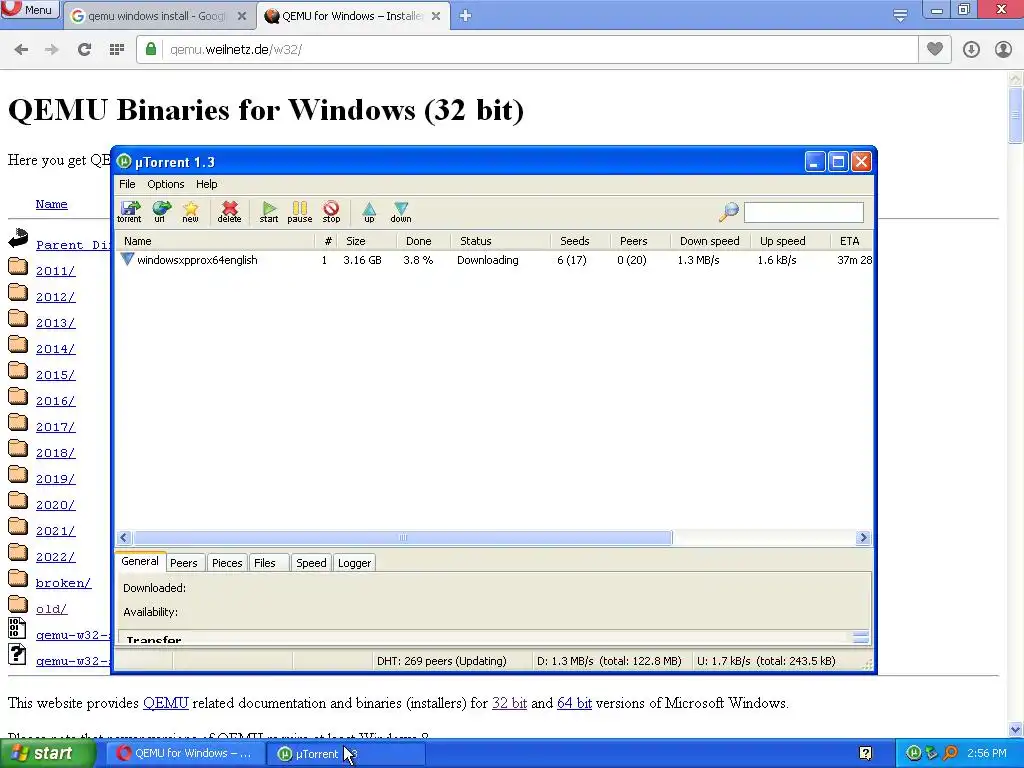This screenshot has height=768, width=1024.
Task: Open the old/ folder link
Action: pos(52,609)
